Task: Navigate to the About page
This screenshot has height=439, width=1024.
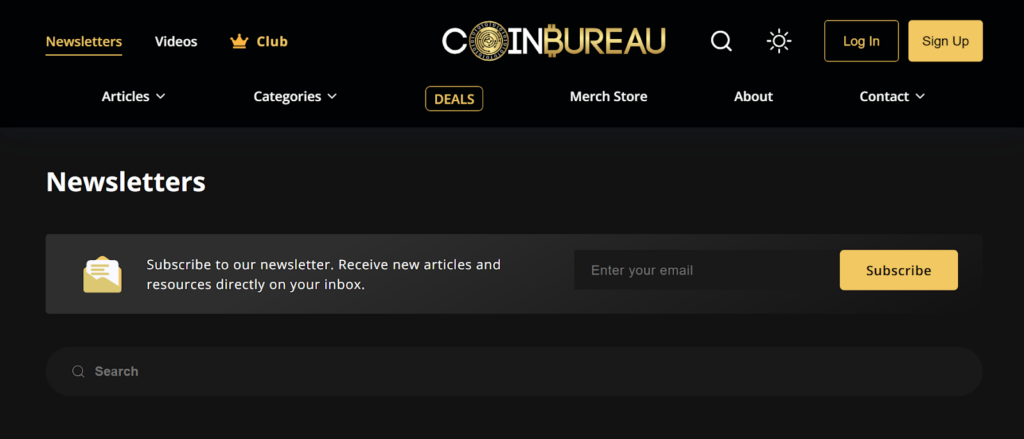Action: click(x=753, y=97)
